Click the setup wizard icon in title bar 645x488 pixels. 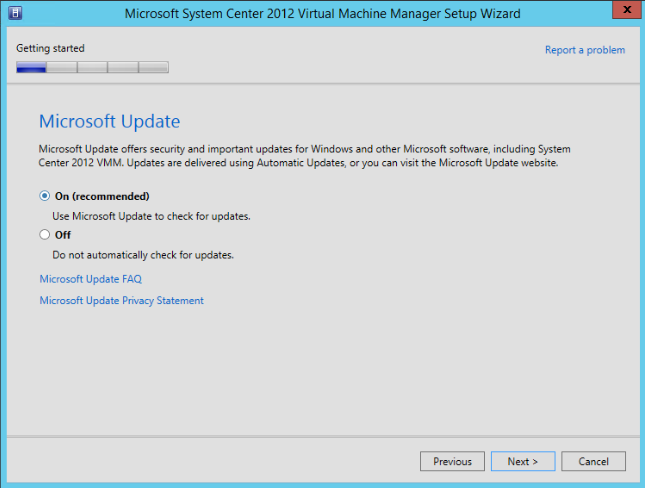point(16,13)
